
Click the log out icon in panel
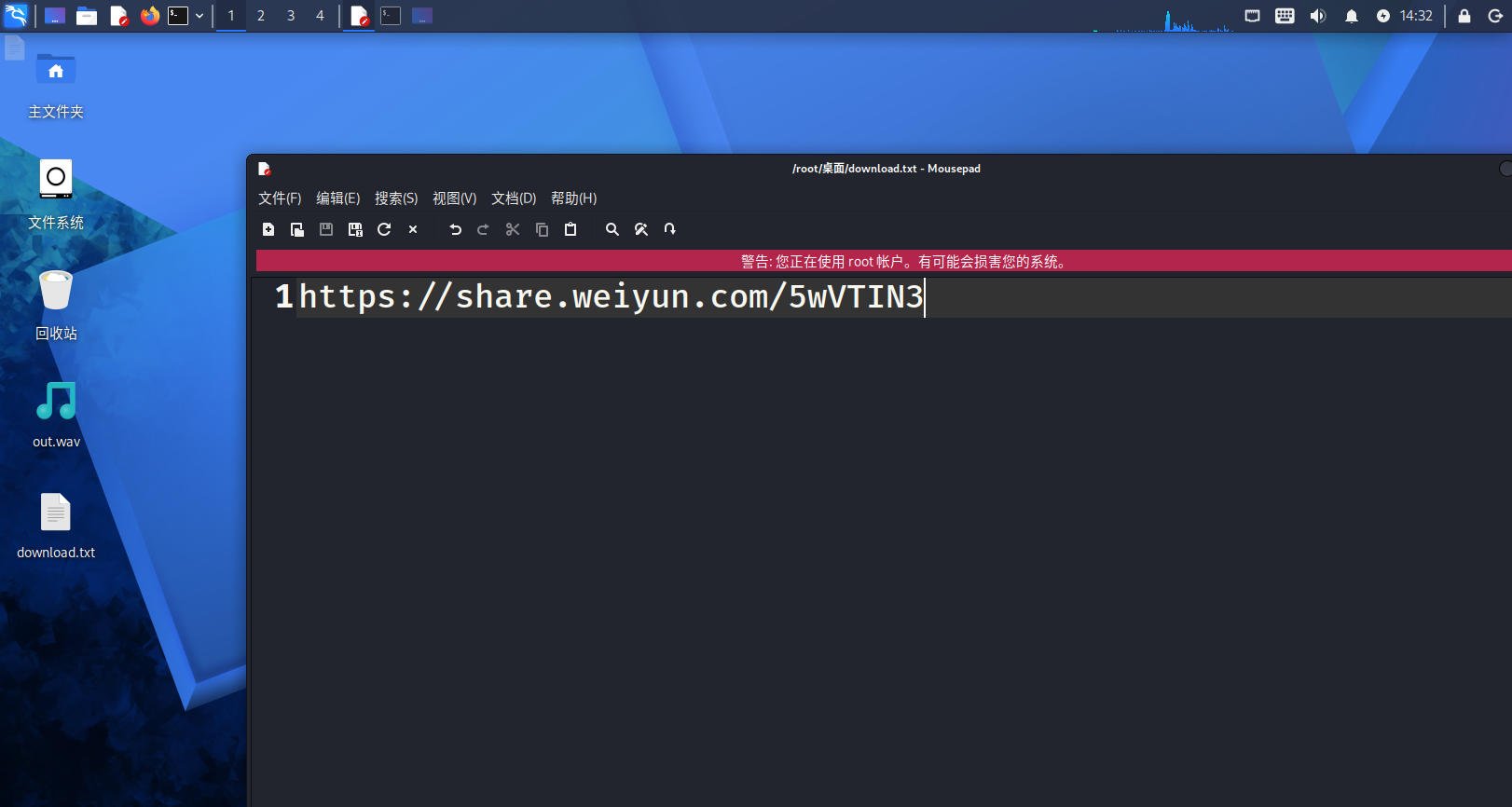1495,16
